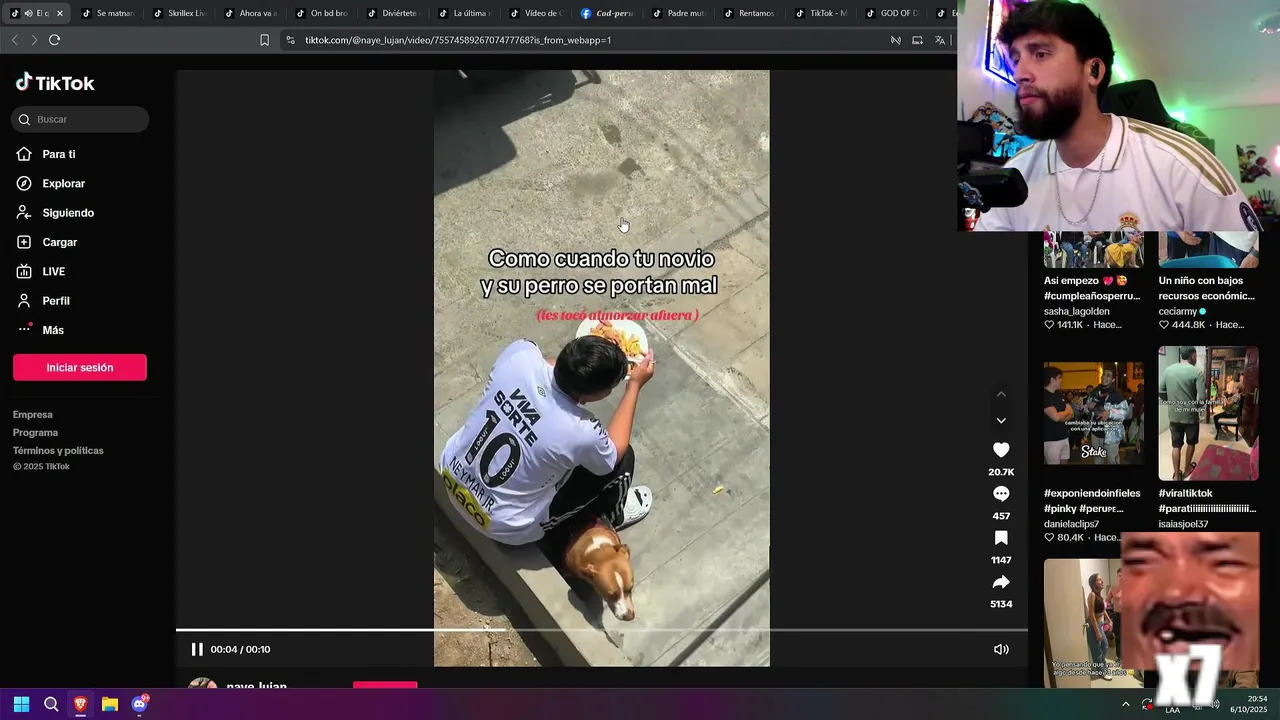Image resolution: width=1280 pixels, height=720 pixels.
Task: Switch to the Diviértete tab
Action: pyautogui.click(x=393, y=13)
